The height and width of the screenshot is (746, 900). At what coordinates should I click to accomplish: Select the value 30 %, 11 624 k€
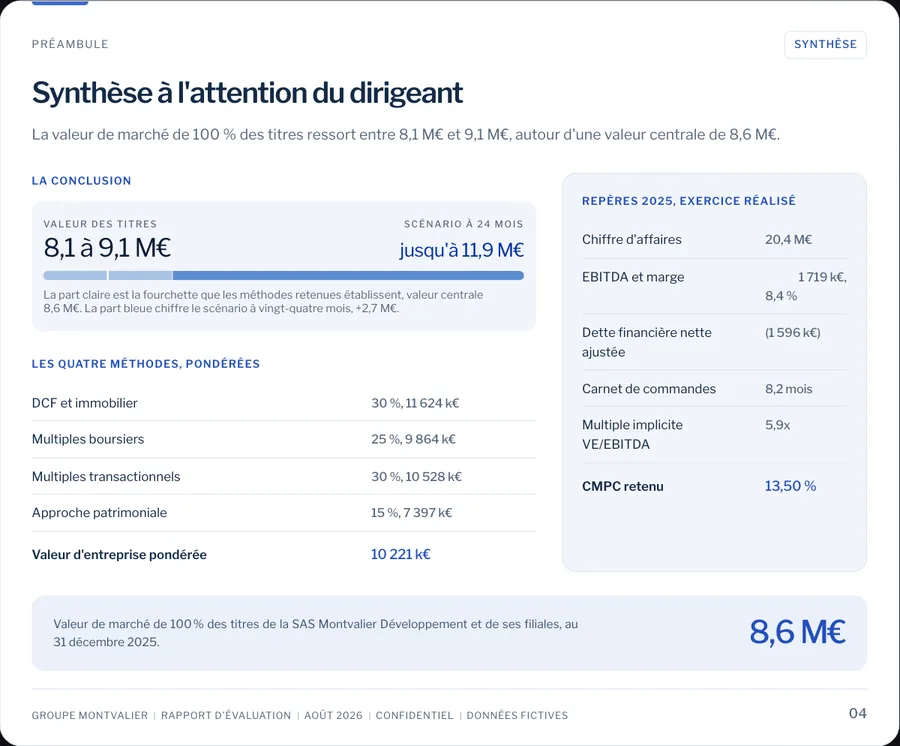[x=415, y=403]
